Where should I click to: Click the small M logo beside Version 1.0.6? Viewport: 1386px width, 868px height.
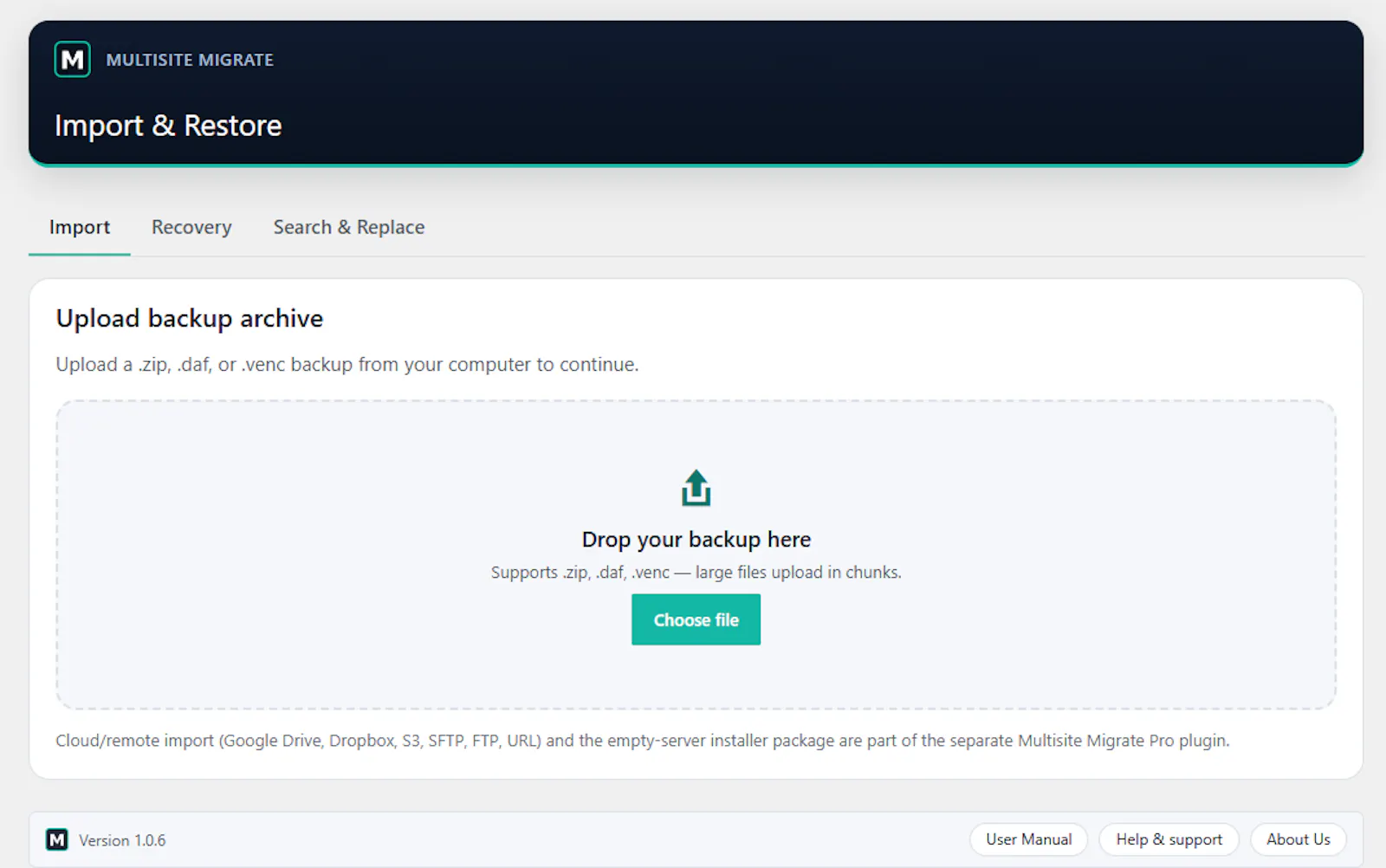(57, 839)
